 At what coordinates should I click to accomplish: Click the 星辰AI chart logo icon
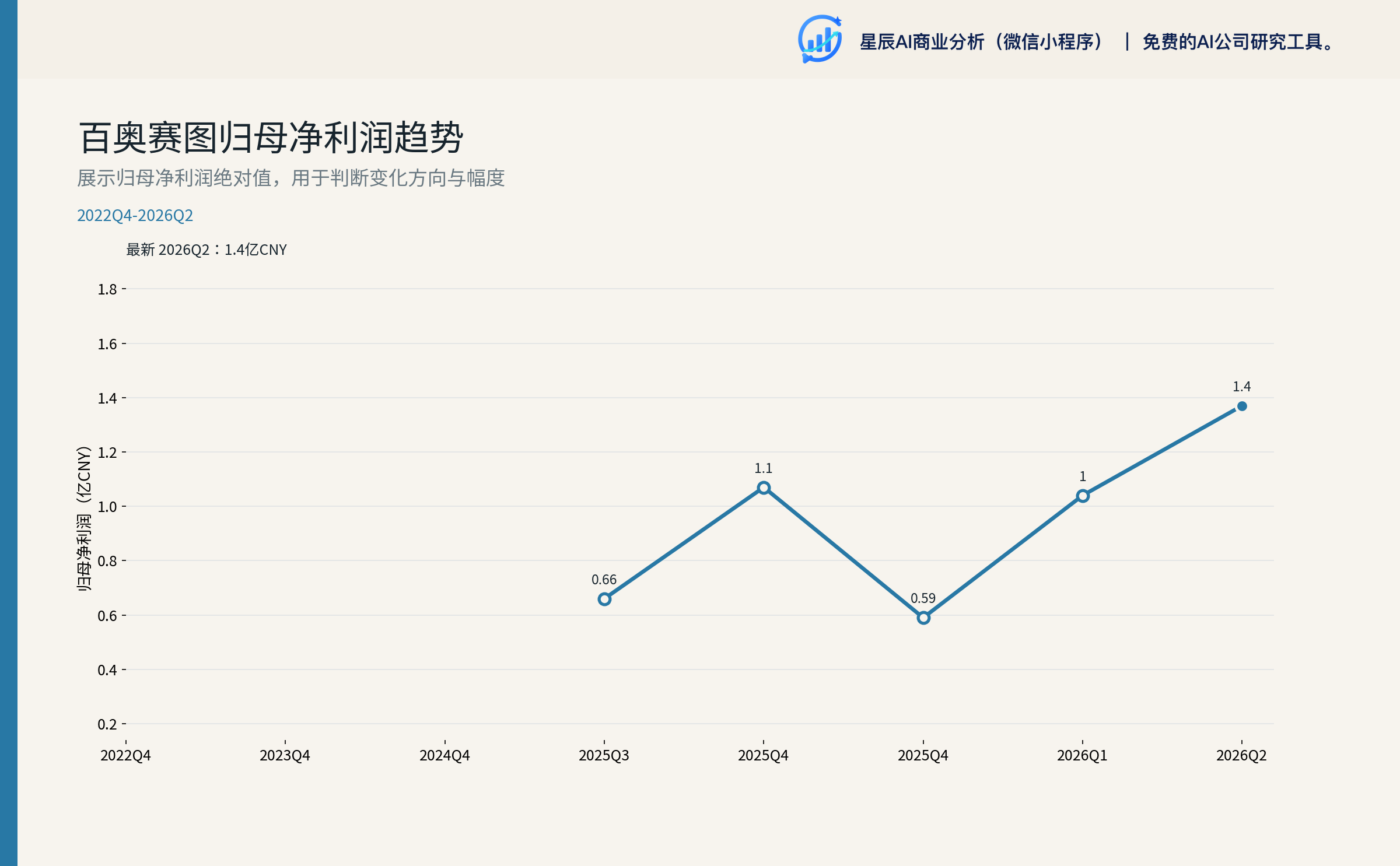coord(820,39)
